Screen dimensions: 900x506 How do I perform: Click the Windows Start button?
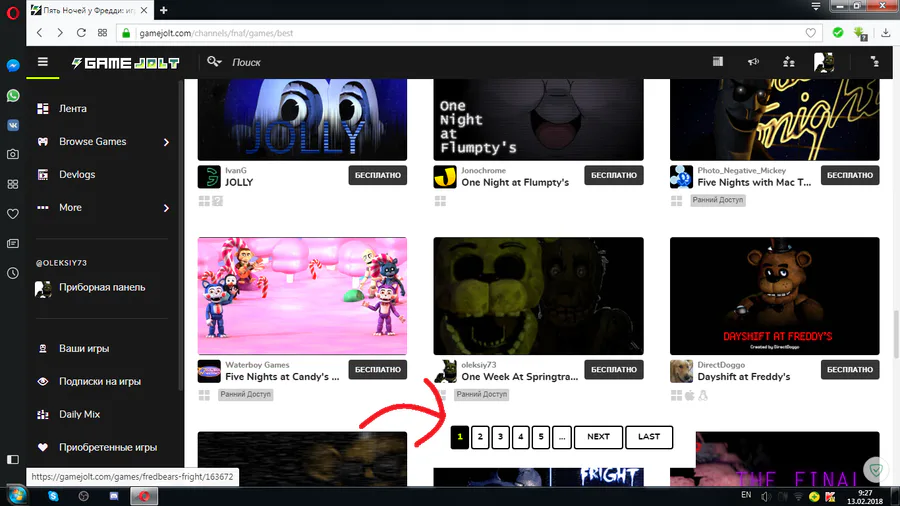tap(17, 496)
